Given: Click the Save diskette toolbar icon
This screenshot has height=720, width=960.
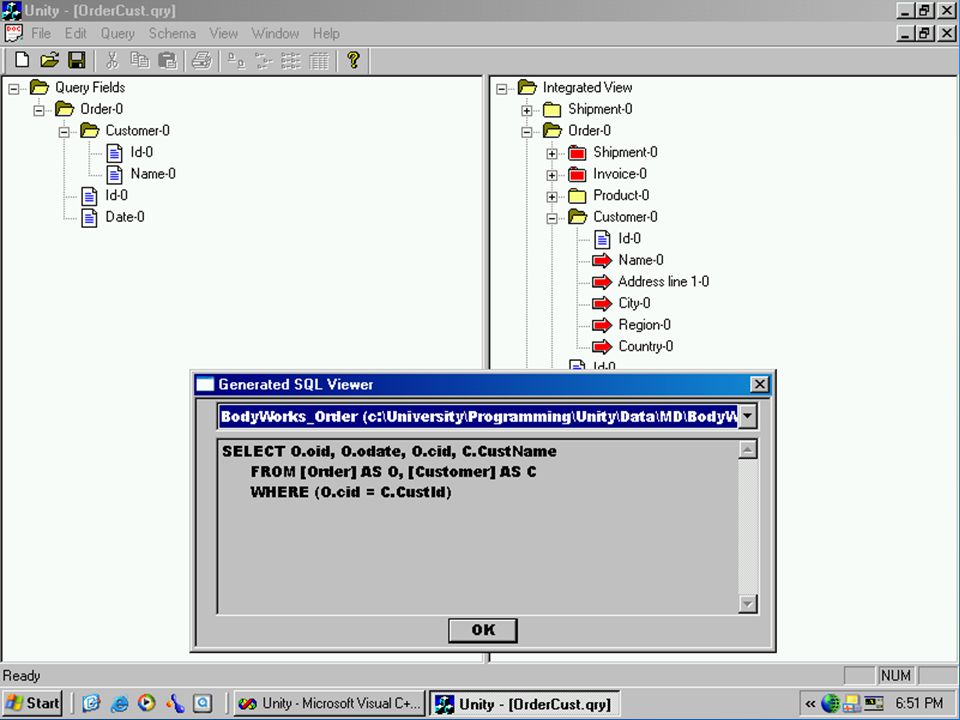Looking at the screenshot, I should click(x=77, y=60).
